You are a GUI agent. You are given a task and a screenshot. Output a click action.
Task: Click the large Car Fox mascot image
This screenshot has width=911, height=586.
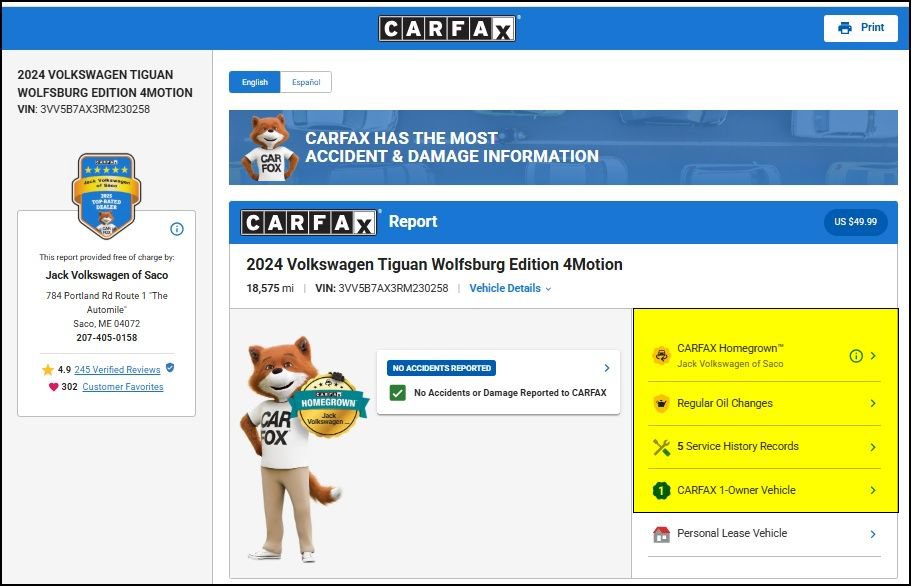[290, 450]
